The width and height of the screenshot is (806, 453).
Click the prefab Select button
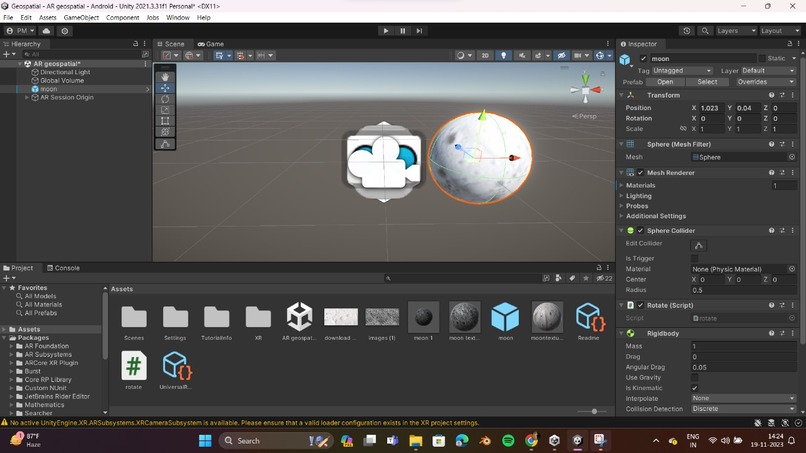pos(707,82)
